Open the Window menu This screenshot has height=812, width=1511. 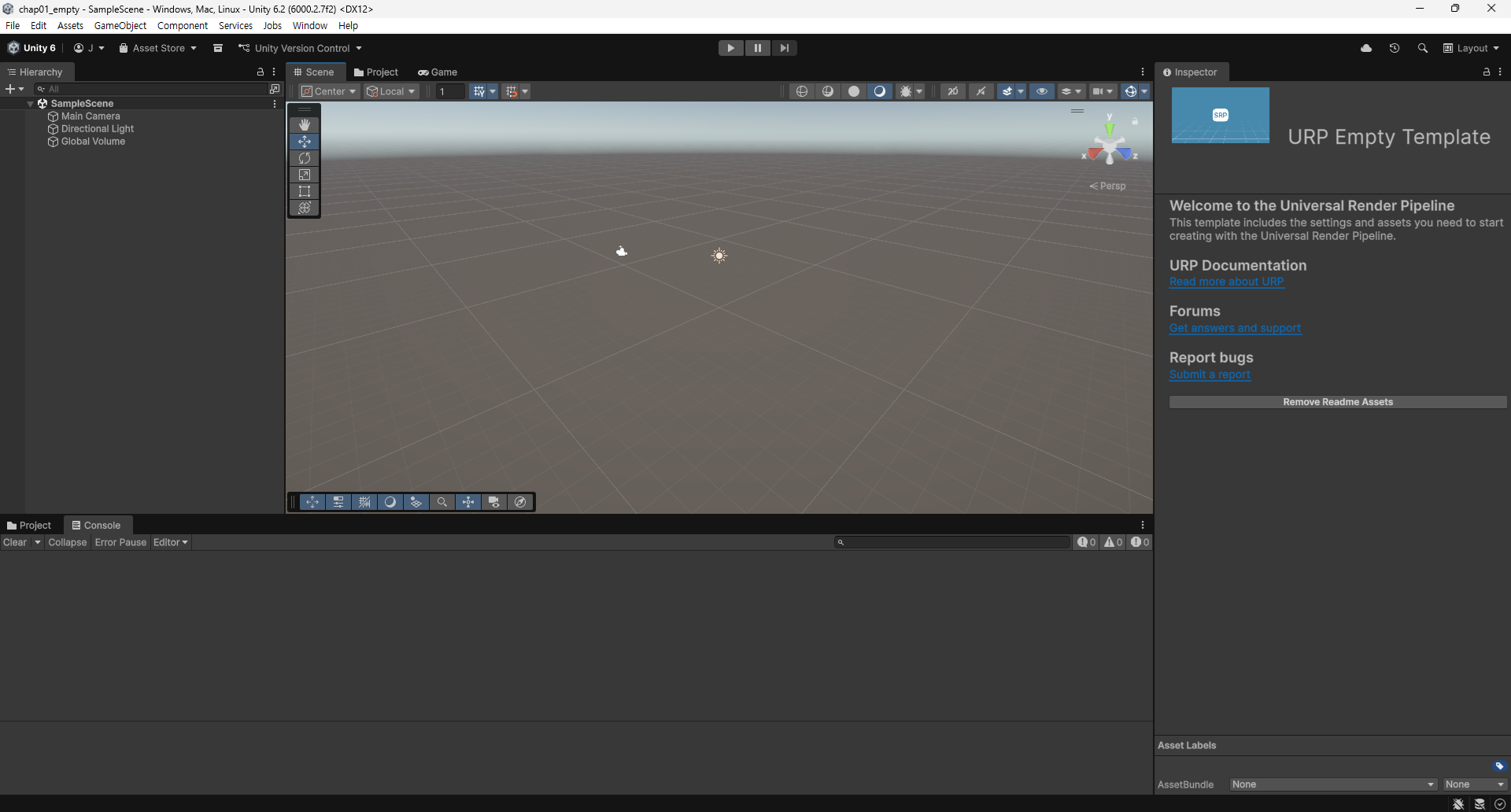(x=310, y=25)
